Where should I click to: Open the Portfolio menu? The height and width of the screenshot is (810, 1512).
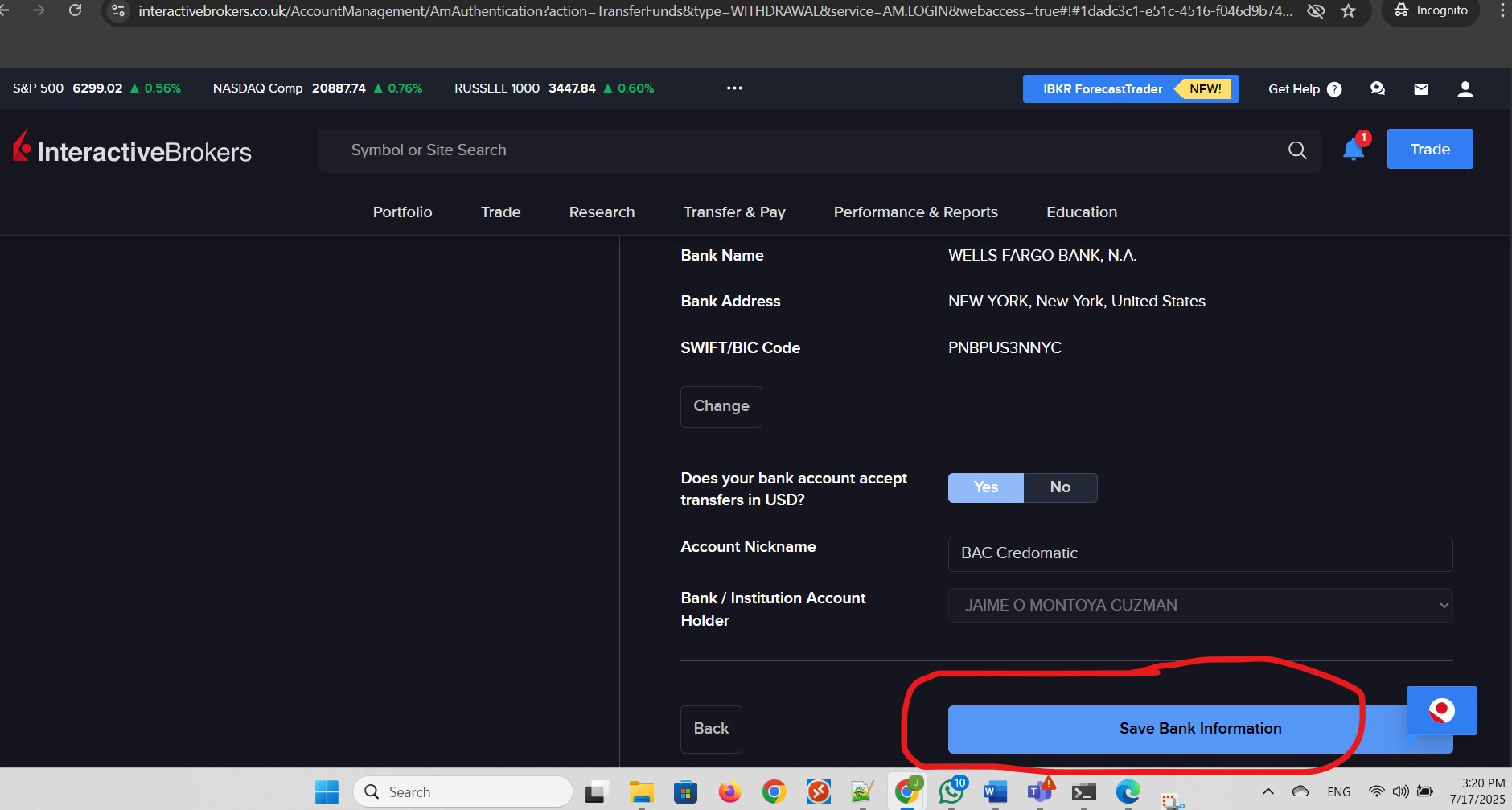click(x=402, y=212)
